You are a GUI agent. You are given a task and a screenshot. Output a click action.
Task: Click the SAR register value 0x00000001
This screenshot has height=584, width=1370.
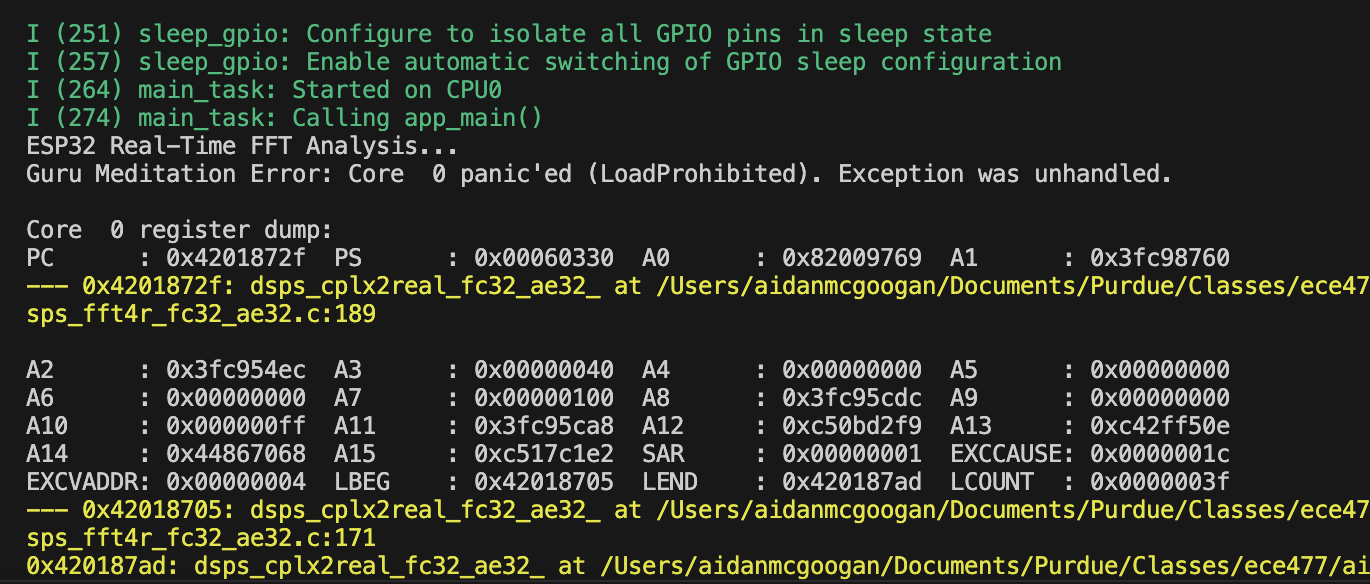point(852,454)
